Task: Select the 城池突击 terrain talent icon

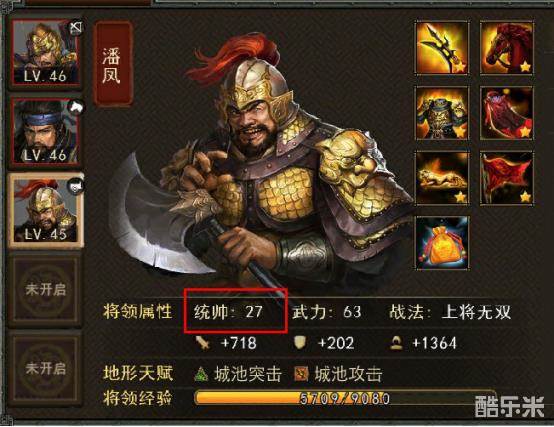Action: 201,374
